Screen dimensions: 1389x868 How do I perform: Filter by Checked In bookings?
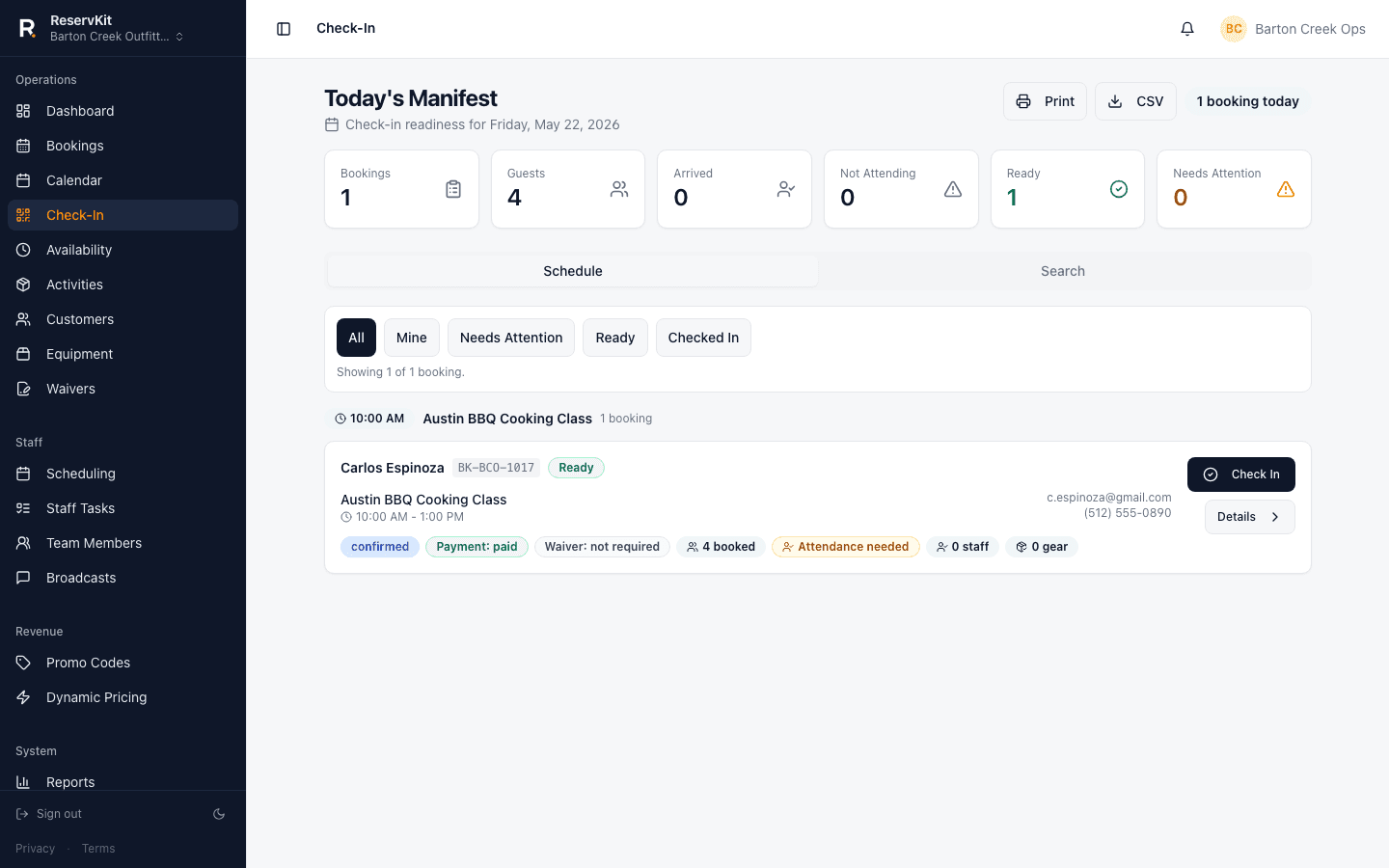click(x=703, y=338)
